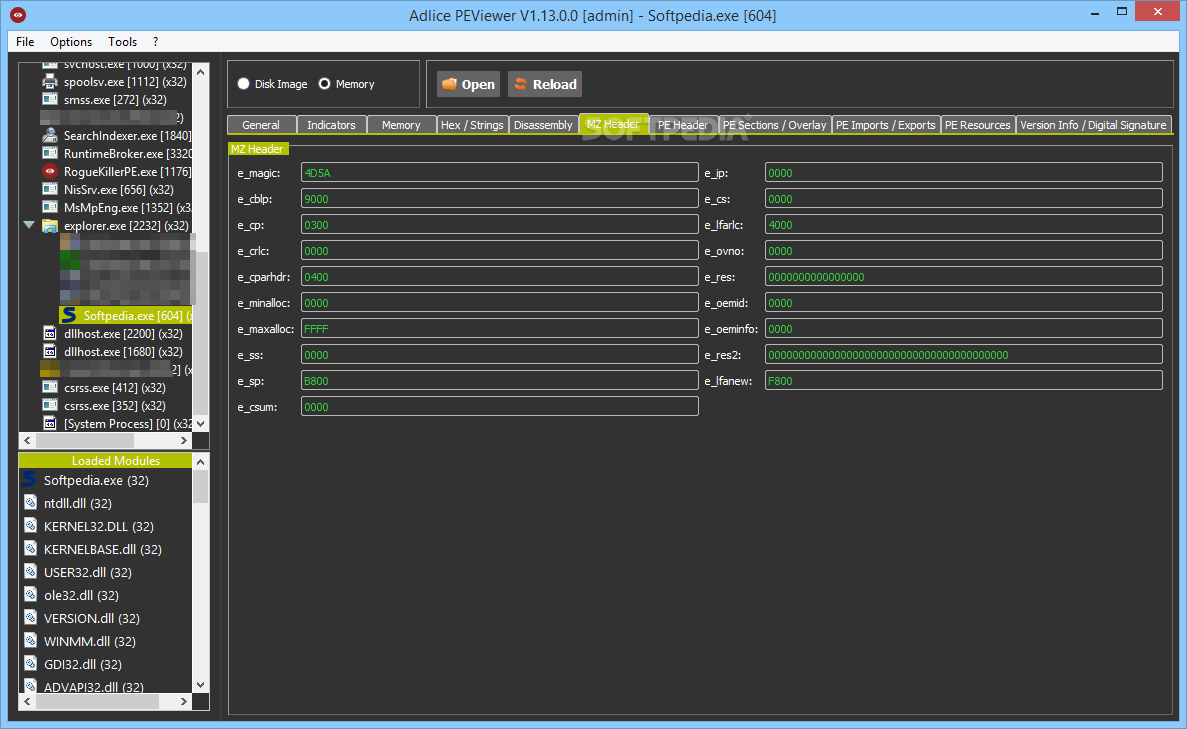Open the ? help menu
The width and height of the screenshot is (1187, 729).
(155, 42)
